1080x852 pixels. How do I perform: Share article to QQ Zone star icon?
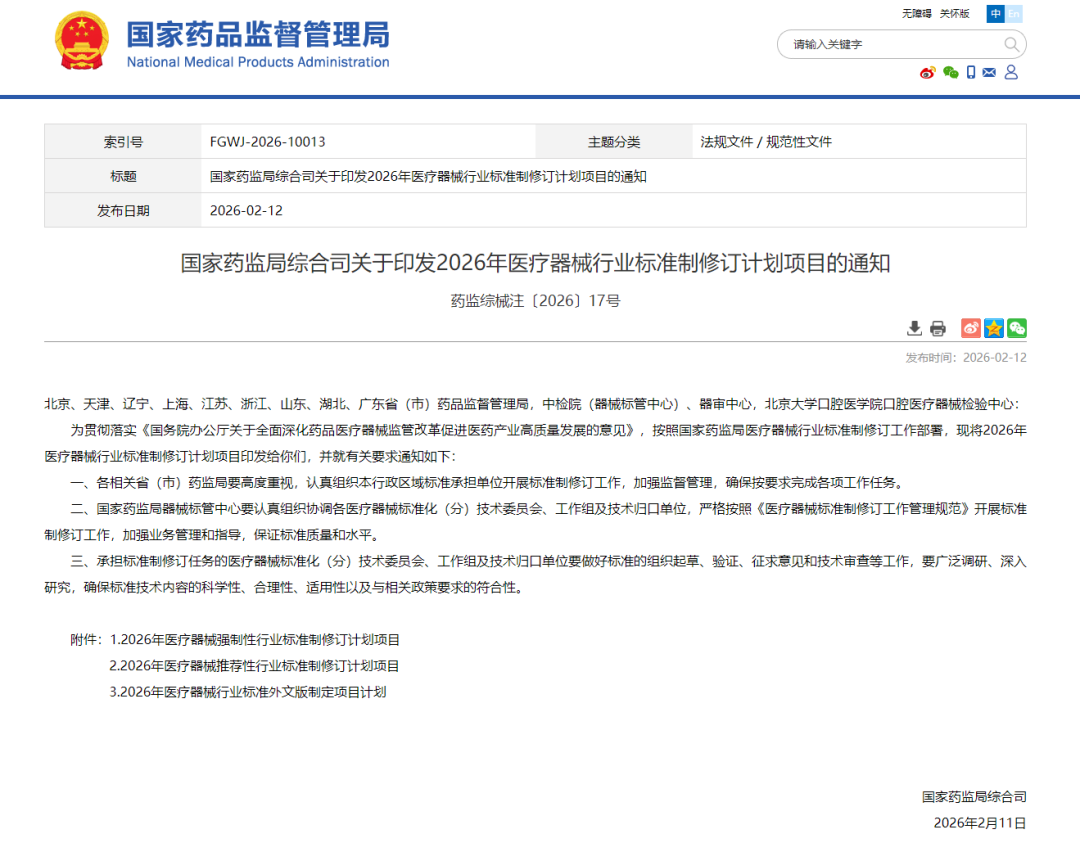pos(994,329)
